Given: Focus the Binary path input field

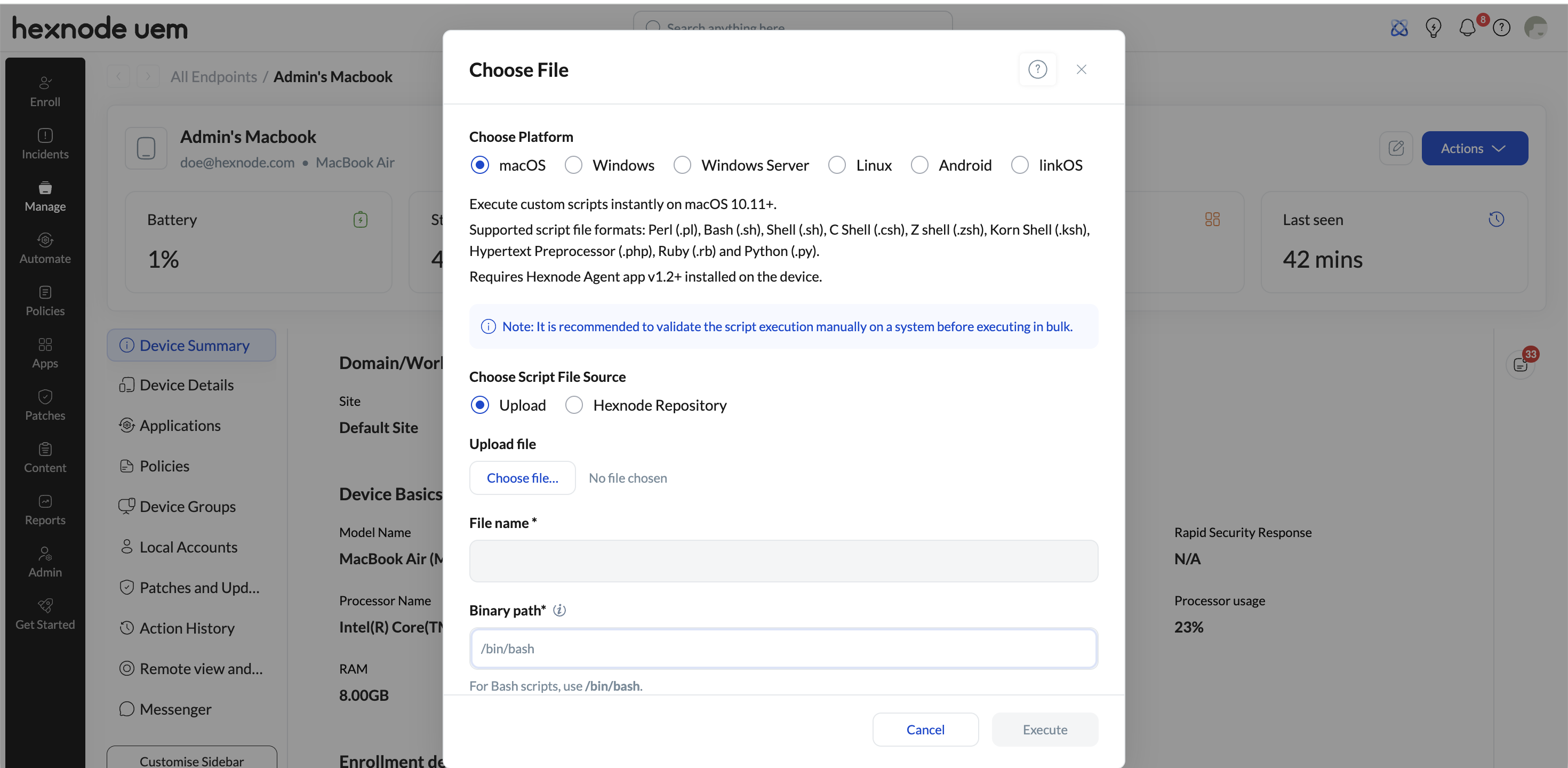Looking at the screenshot, I should point(783,648).
